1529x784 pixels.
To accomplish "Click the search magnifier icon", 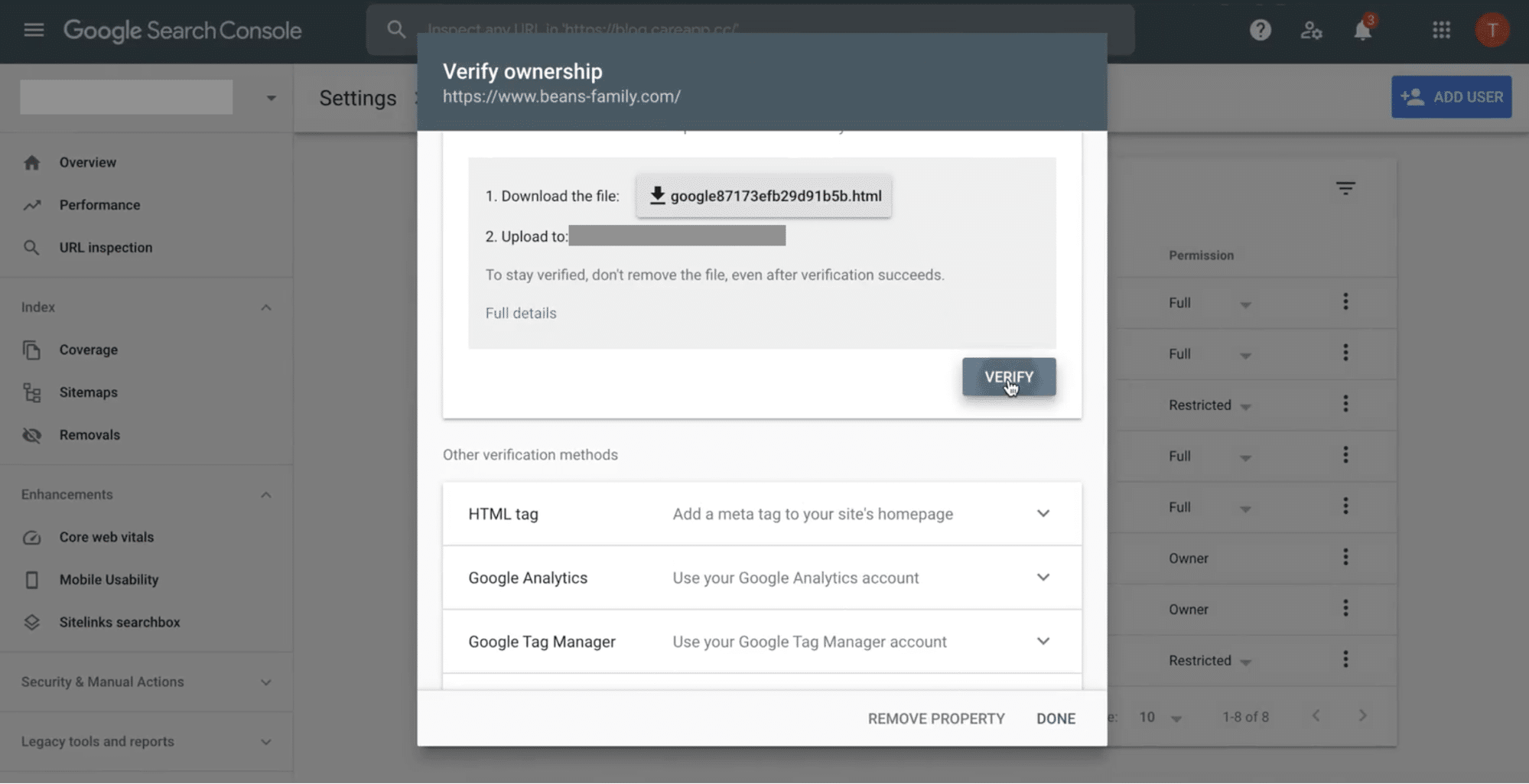I will [x=395, y=30].
